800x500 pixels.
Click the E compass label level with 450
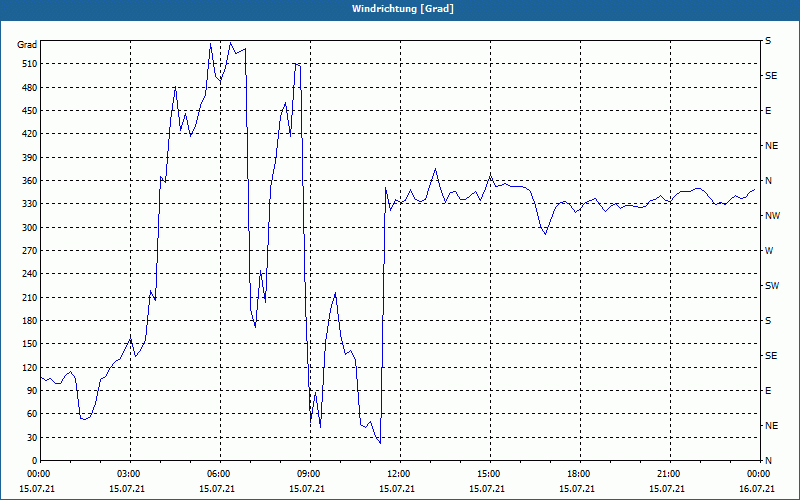pos(768,111)
